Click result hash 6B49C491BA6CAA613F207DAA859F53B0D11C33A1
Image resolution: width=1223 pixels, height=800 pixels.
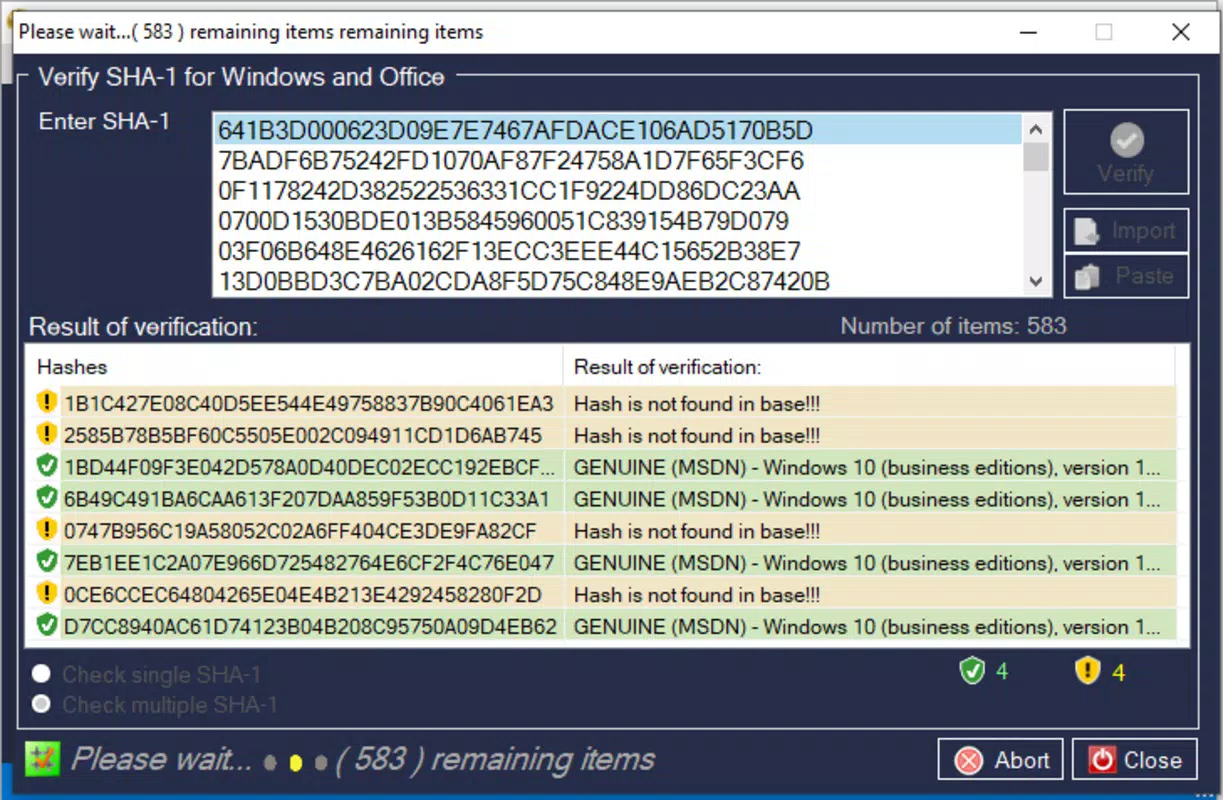tap(307, 500)
